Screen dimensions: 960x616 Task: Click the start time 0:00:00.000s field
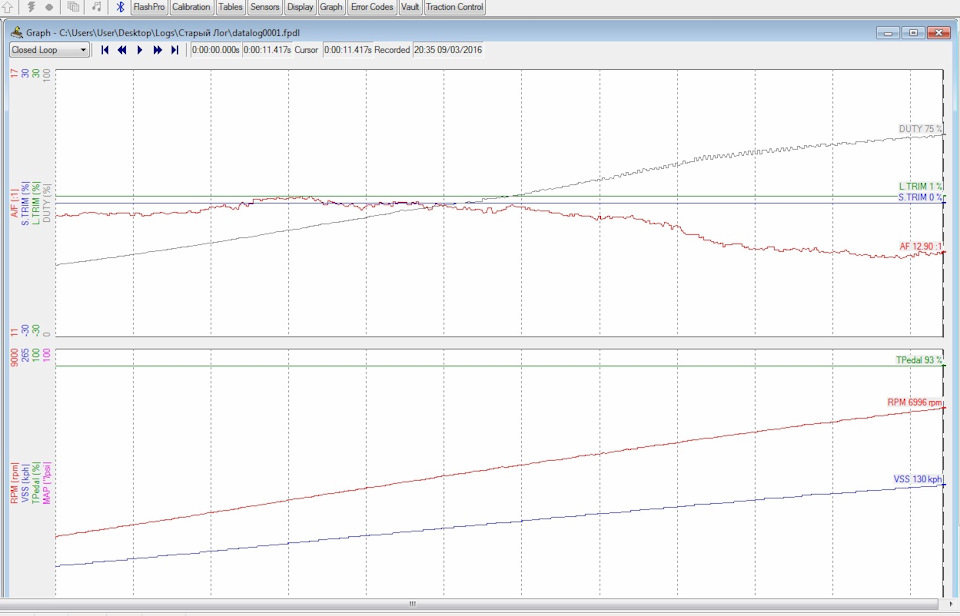(216, 50)
